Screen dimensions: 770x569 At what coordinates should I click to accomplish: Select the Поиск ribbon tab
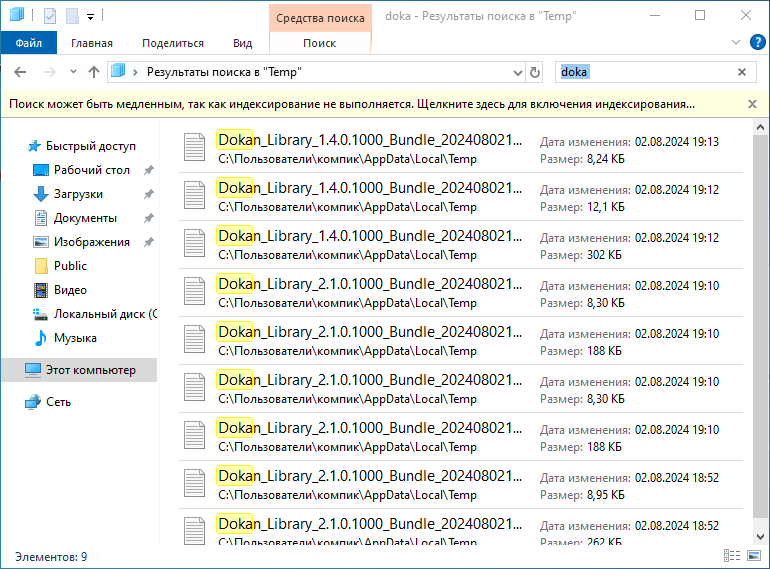point(320,43)
